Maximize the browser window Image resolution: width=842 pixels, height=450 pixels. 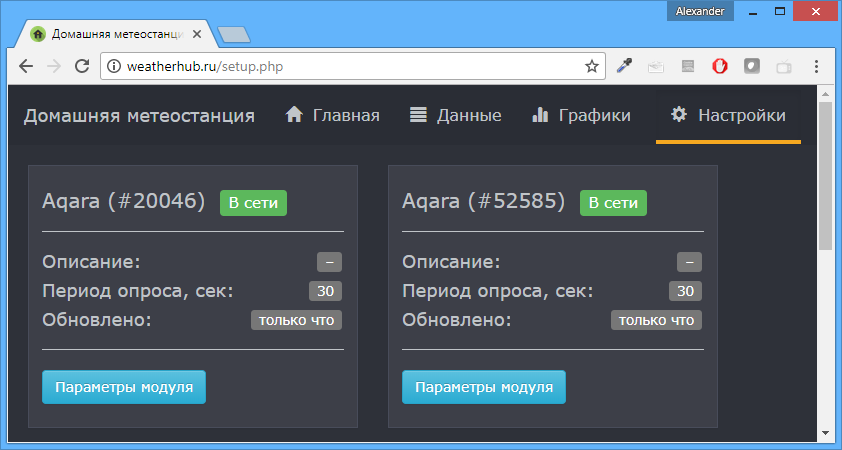[780, 11]
